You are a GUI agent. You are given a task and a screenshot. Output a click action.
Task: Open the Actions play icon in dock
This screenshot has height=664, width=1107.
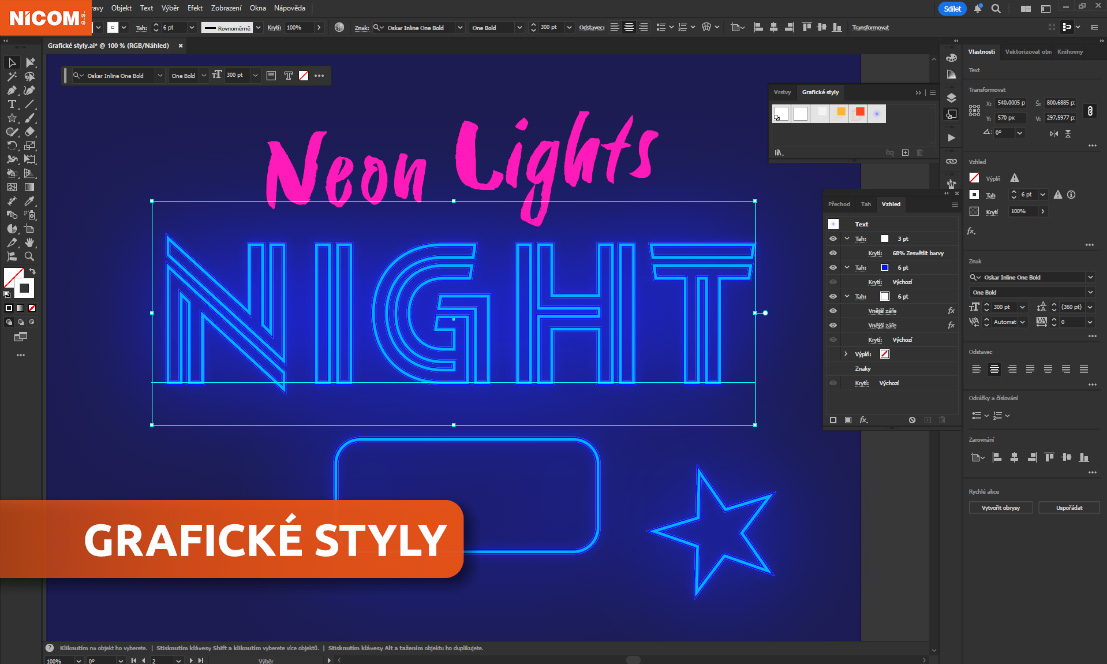click(x=951, y=138)
